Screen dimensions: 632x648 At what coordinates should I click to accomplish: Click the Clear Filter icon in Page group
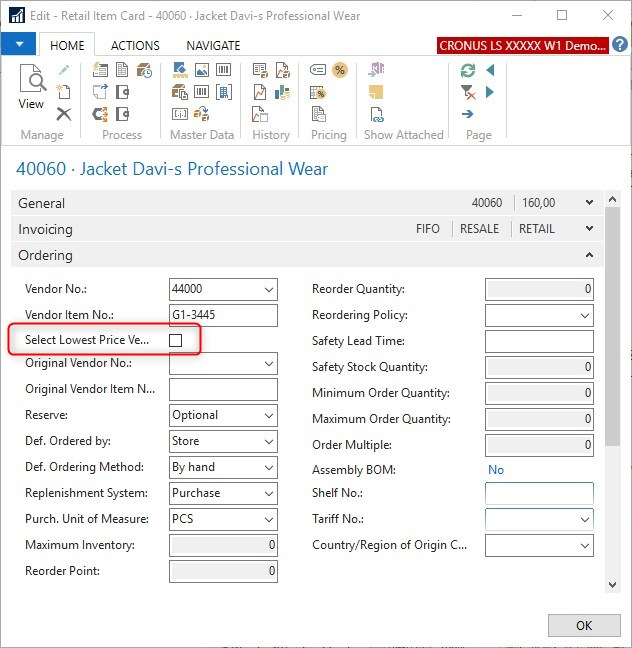click(x=467, y=92)
